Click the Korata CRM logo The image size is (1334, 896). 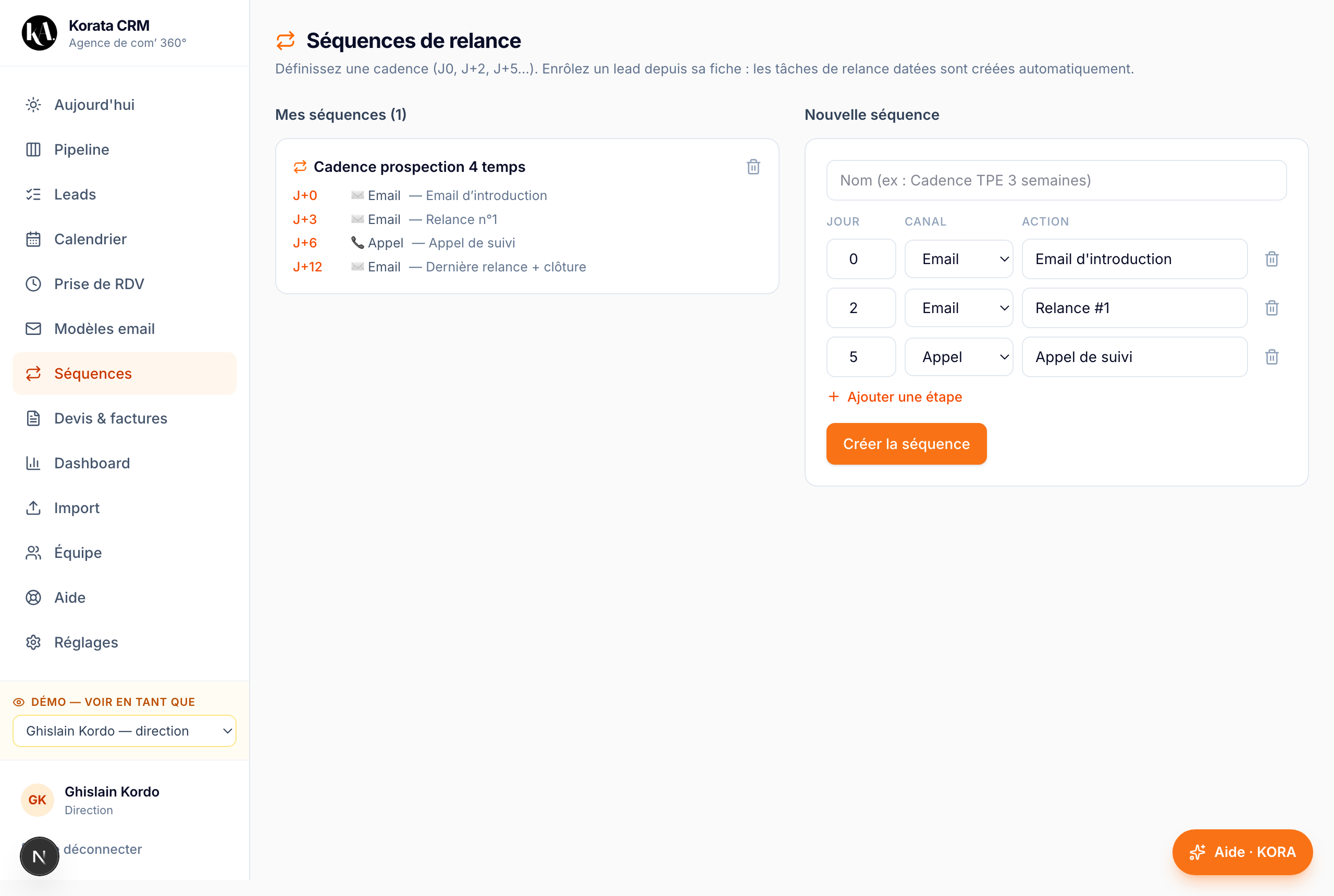39,33
